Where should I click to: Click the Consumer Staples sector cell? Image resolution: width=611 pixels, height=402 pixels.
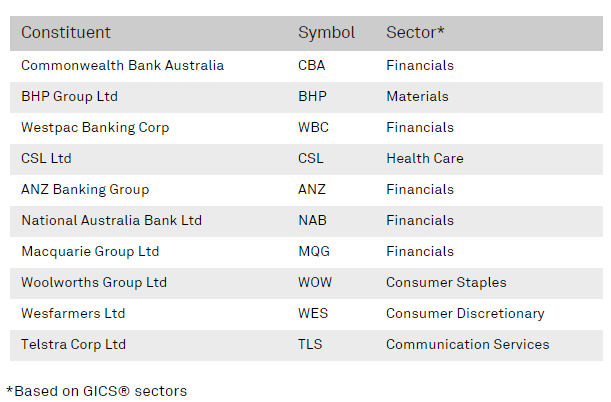coord(446,282)
